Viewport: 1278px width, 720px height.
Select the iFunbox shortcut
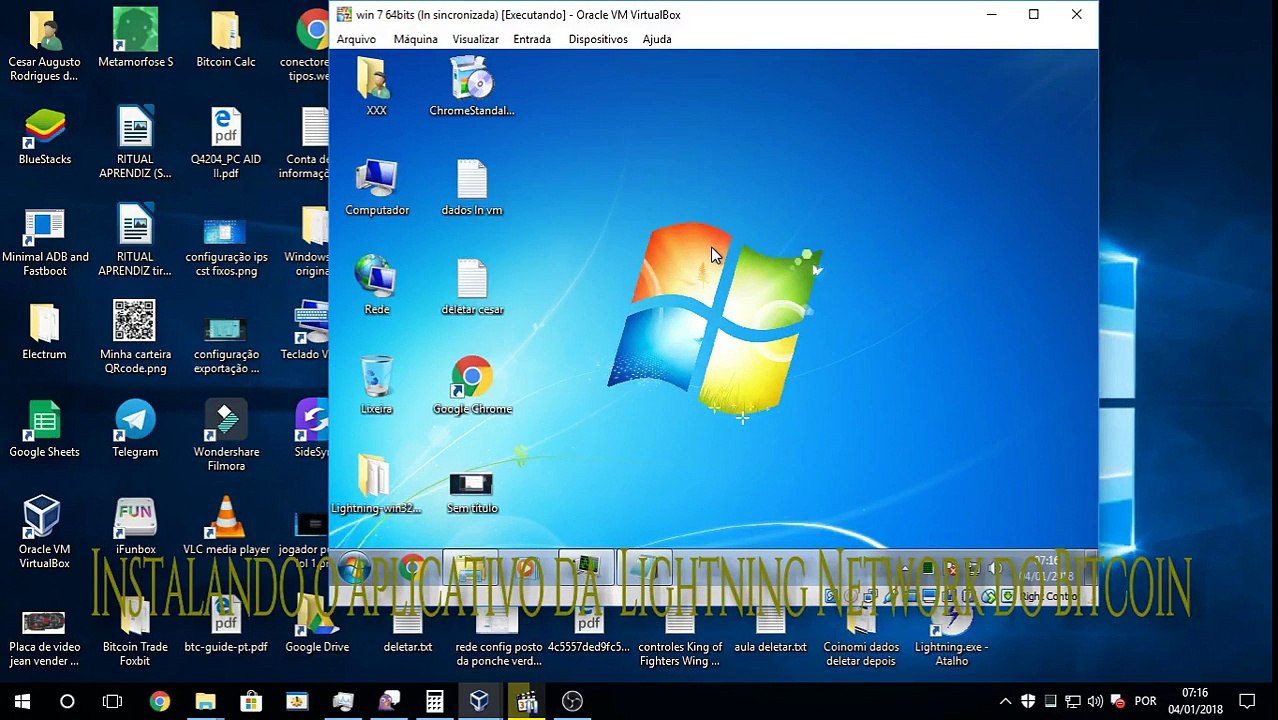click(135, 527)
